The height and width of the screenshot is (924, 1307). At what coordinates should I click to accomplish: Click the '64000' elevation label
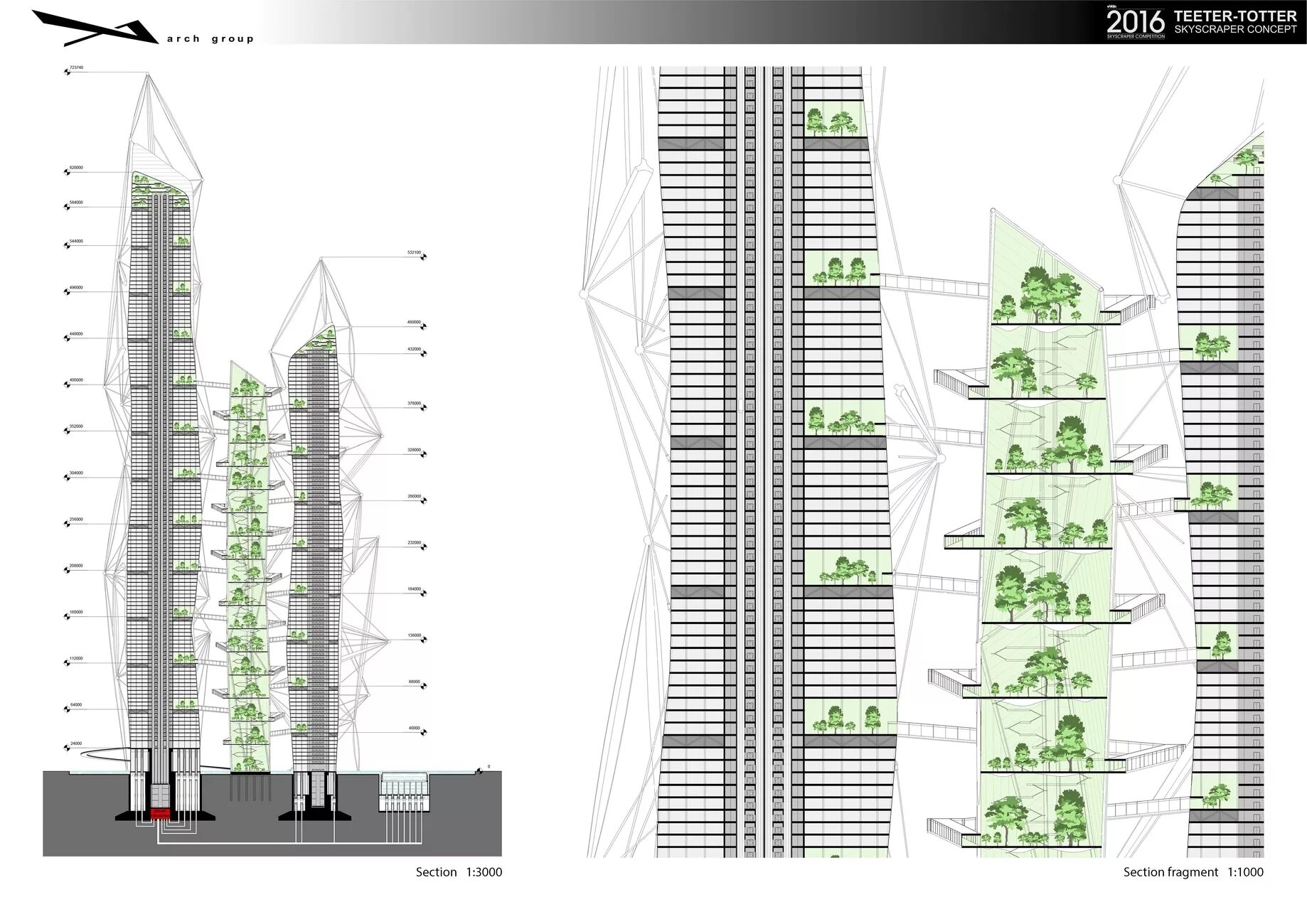75,705
